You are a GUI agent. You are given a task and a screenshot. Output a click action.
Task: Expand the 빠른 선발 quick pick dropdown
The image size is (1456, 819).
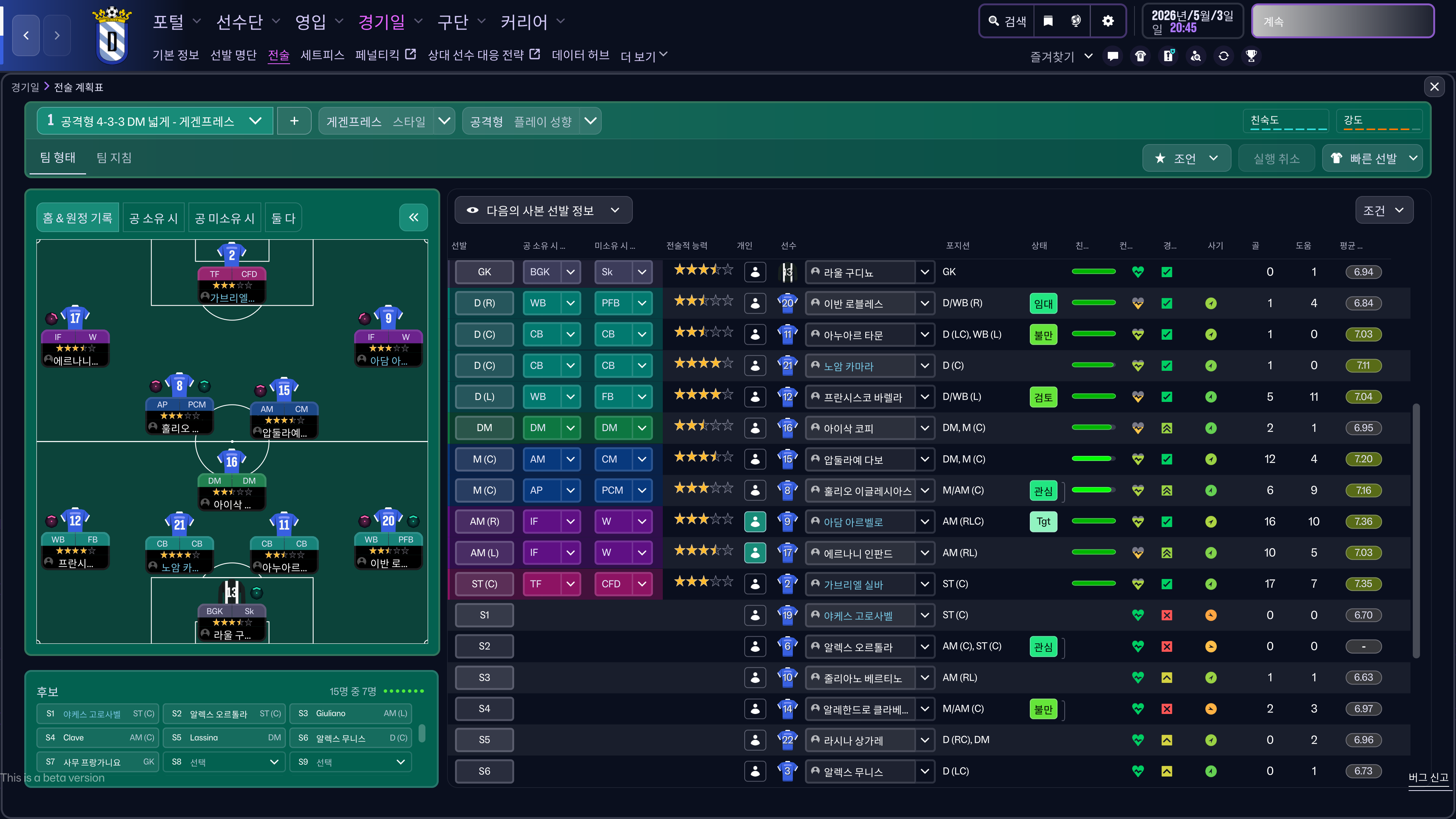click(x=1412, y=158)
